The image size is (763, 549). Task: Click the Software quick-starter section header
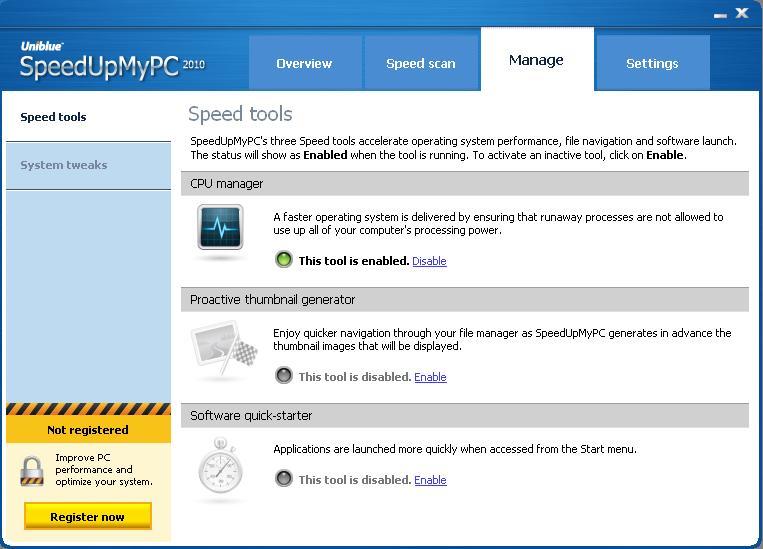[465, 415]
